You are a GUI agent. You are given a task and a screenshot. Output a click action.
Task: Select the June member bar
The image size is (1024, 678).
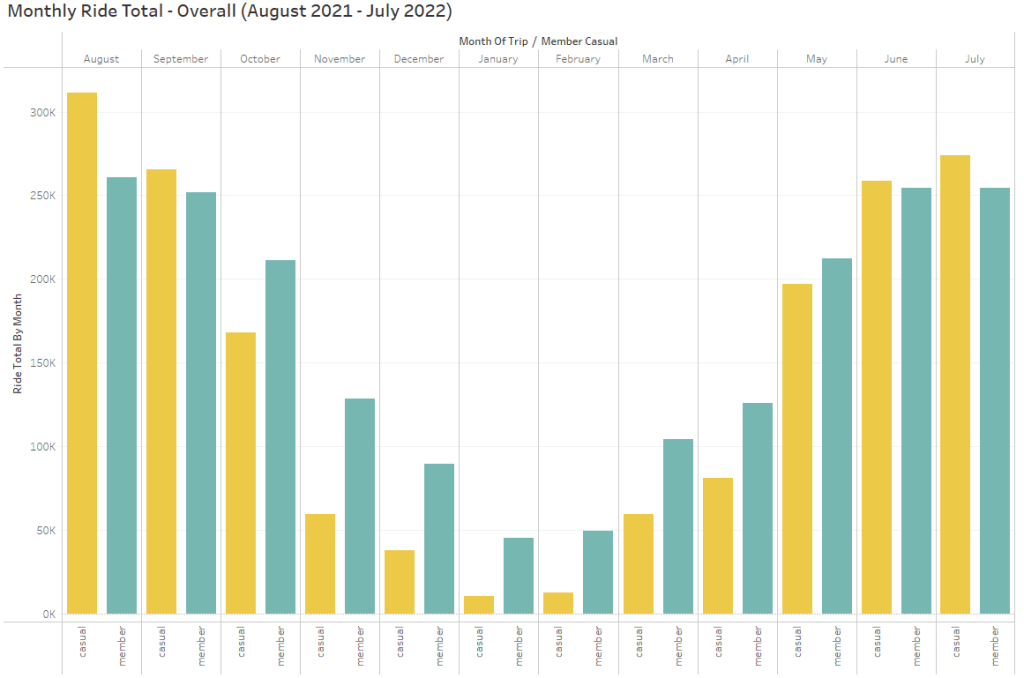916,400
